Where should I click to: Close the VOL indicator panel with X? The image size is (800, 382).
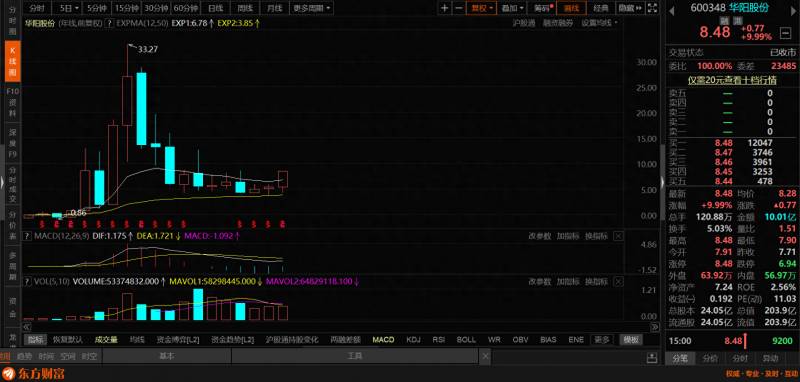coord(618,282)
